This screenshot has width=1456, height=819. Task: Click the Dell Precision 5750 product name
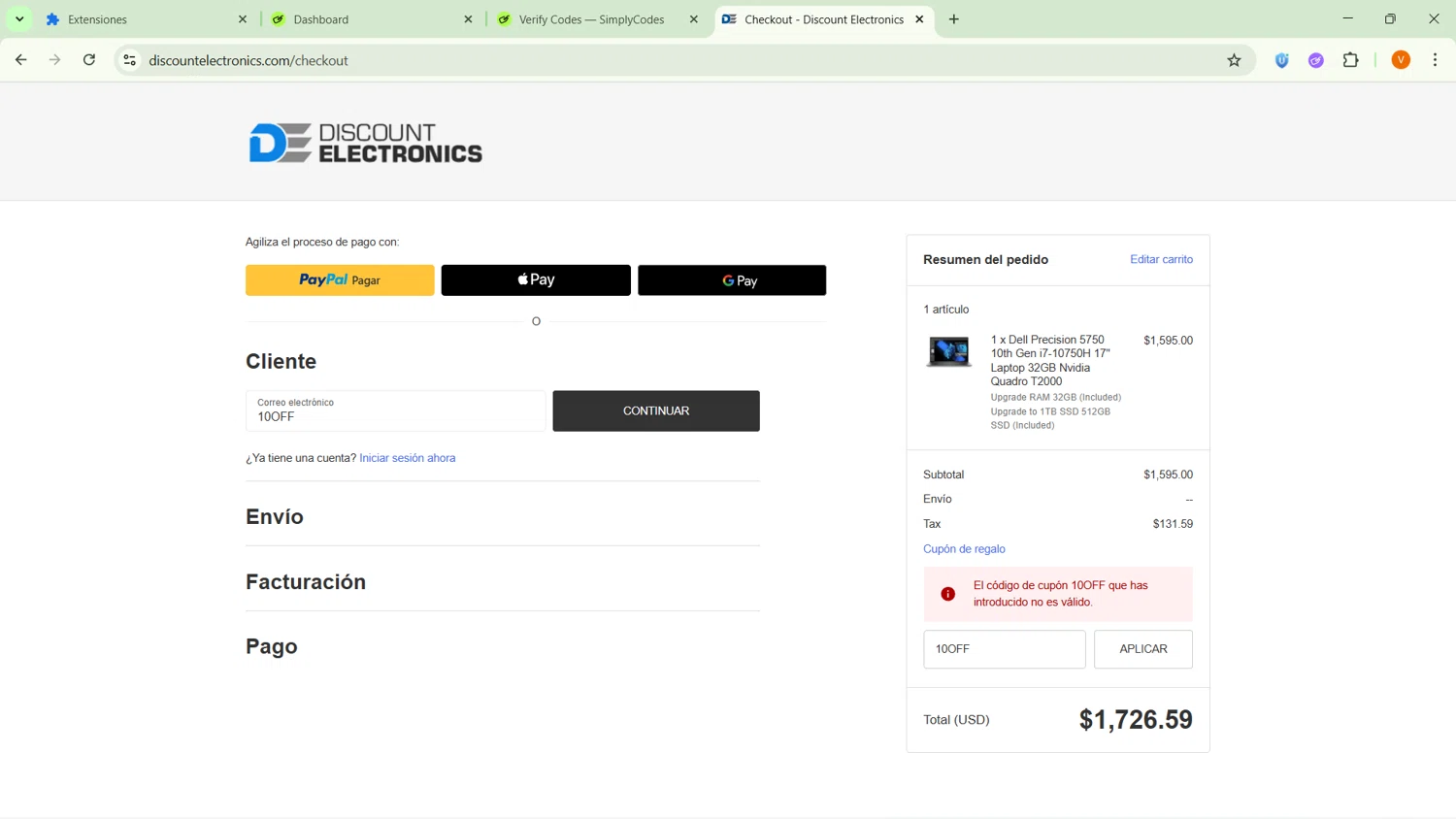pyautogui.click(x=1050, y=360)
